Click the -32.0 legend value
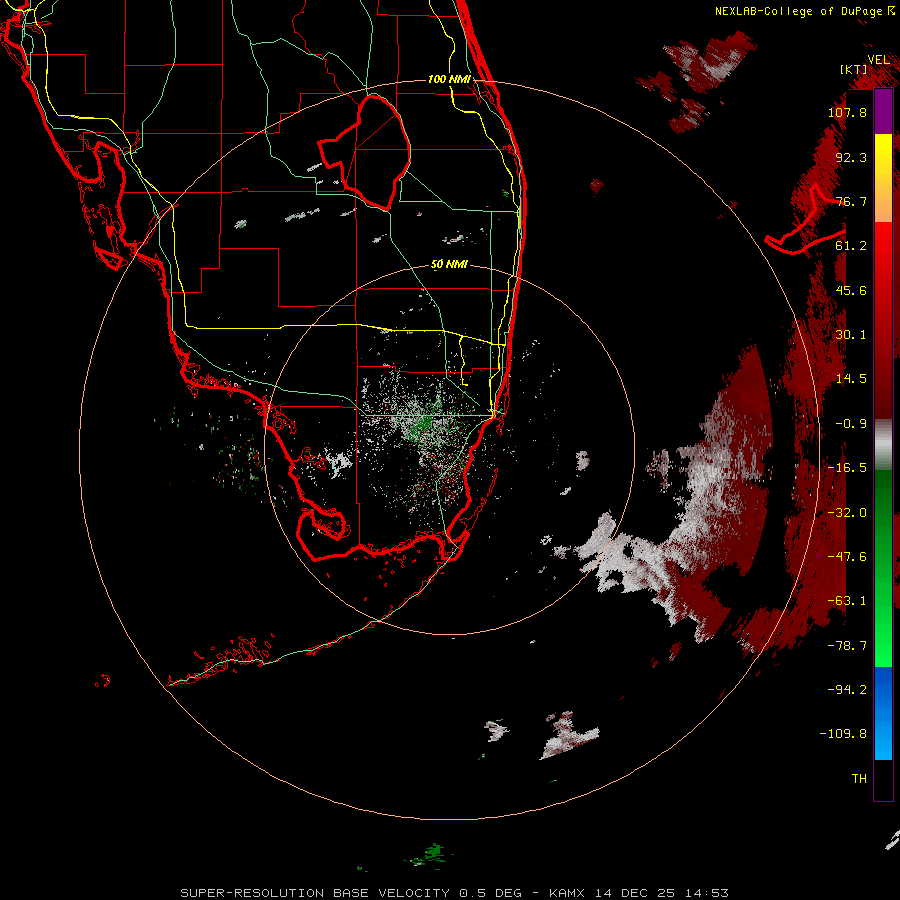Viewport: 900px width, 900px height. tap(847, 513)
